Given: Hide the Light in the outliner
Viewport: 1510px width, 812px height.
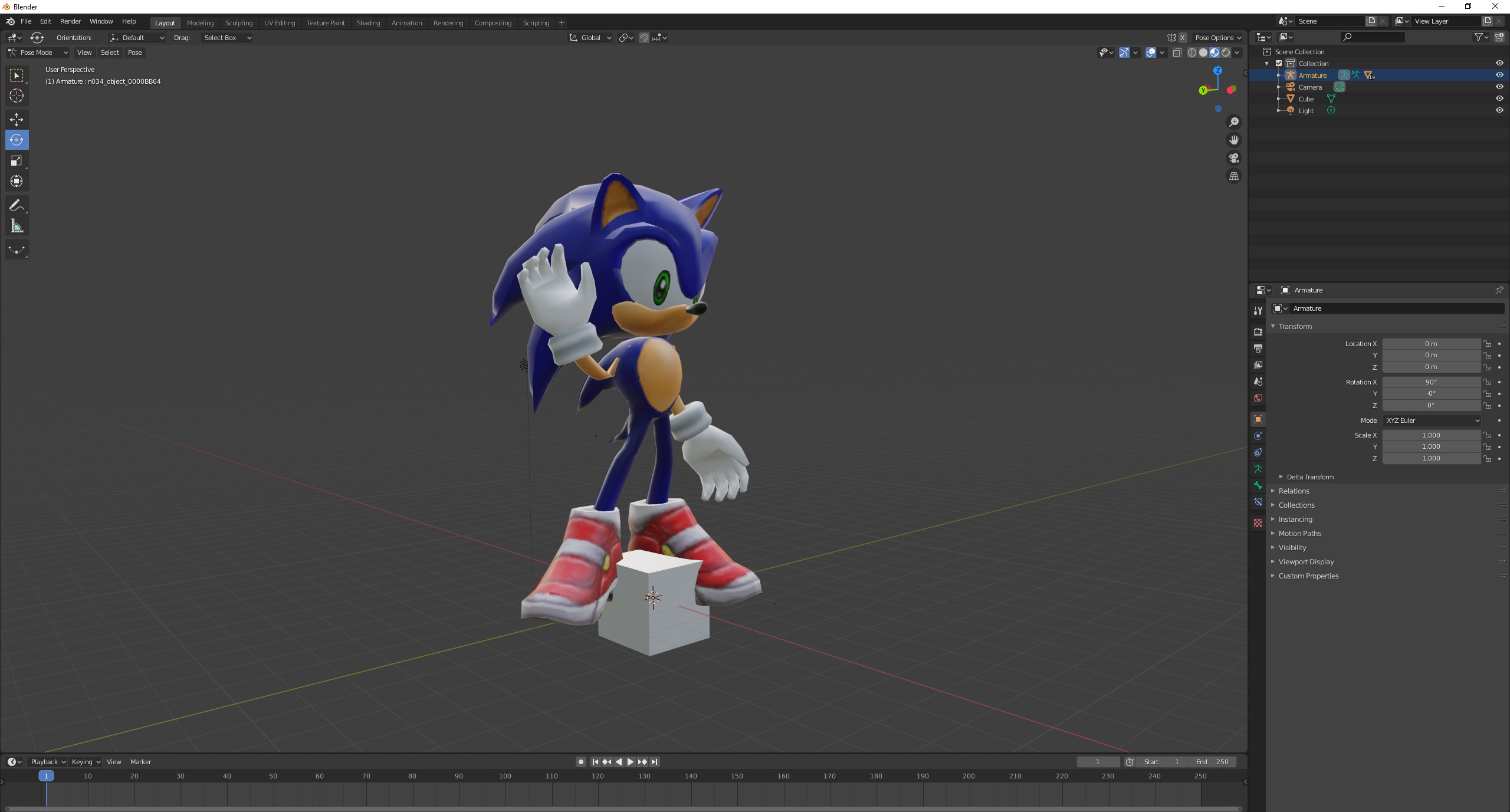Looking at the screenshot, I should (1499, 110).
